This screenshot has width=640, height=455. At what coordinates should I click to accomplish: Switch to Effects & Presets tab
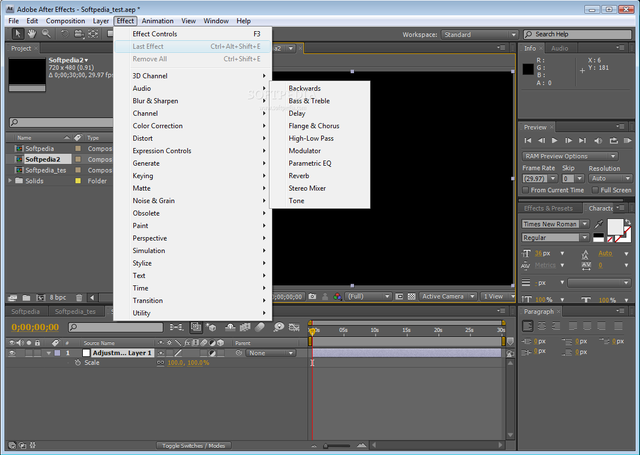[548, 209]
